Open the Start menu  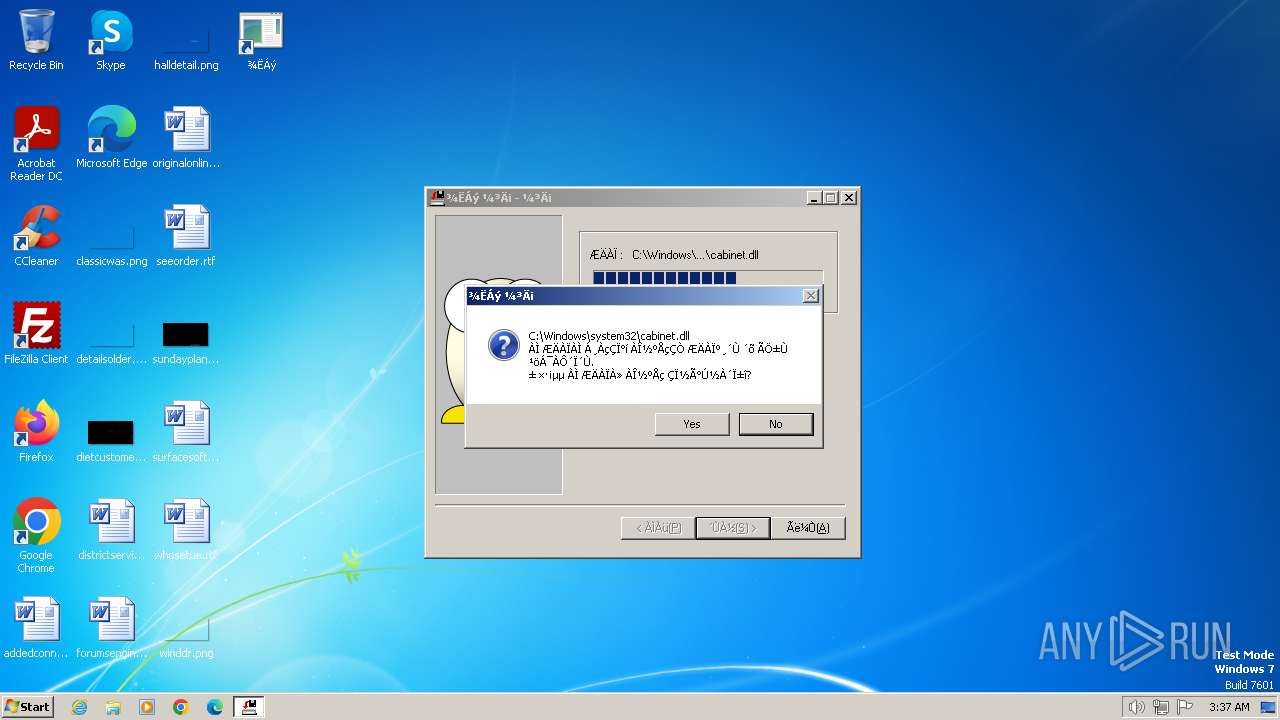click(28, 707)
